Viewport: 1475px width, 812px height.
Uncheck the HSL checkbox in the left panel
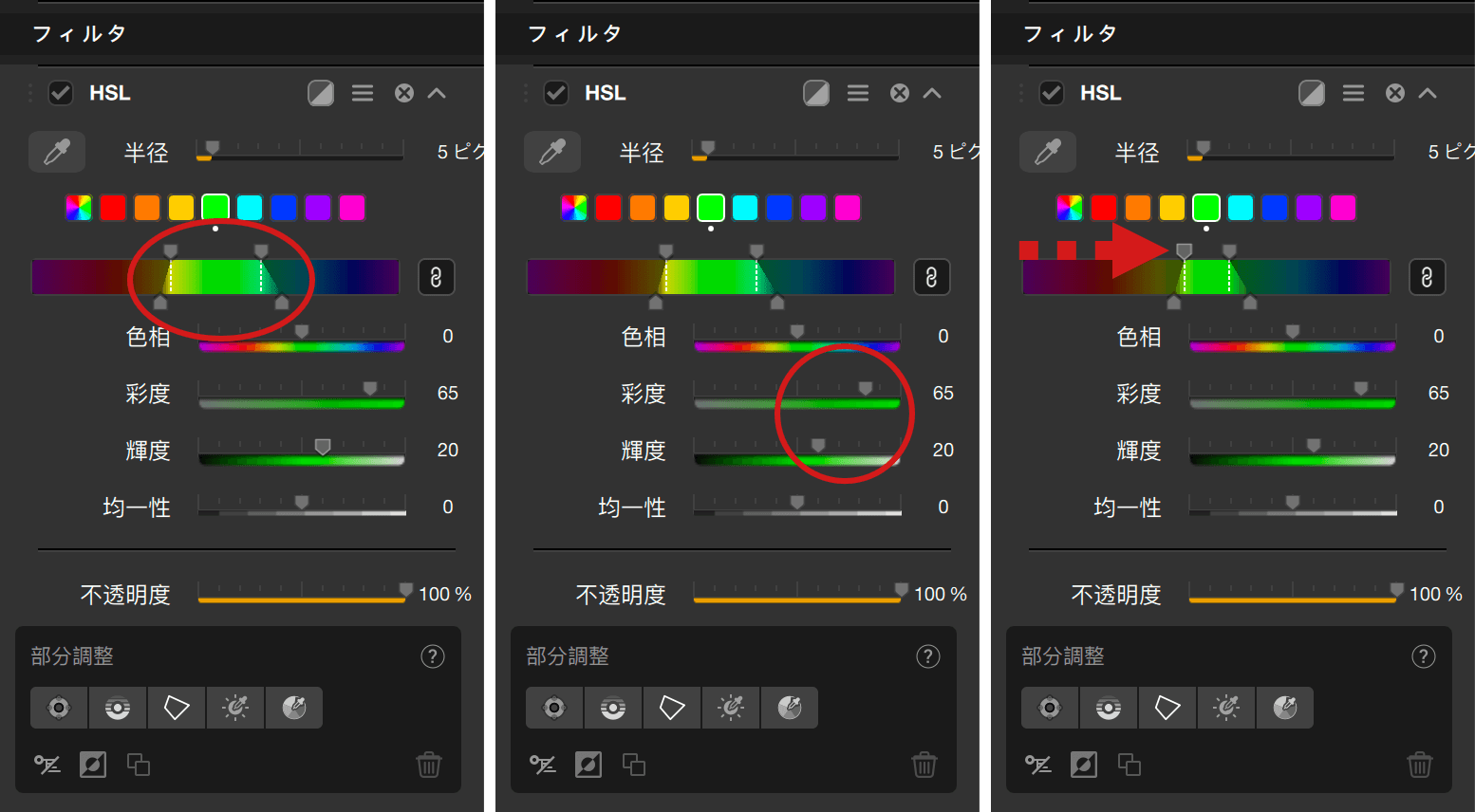(61, 93)
